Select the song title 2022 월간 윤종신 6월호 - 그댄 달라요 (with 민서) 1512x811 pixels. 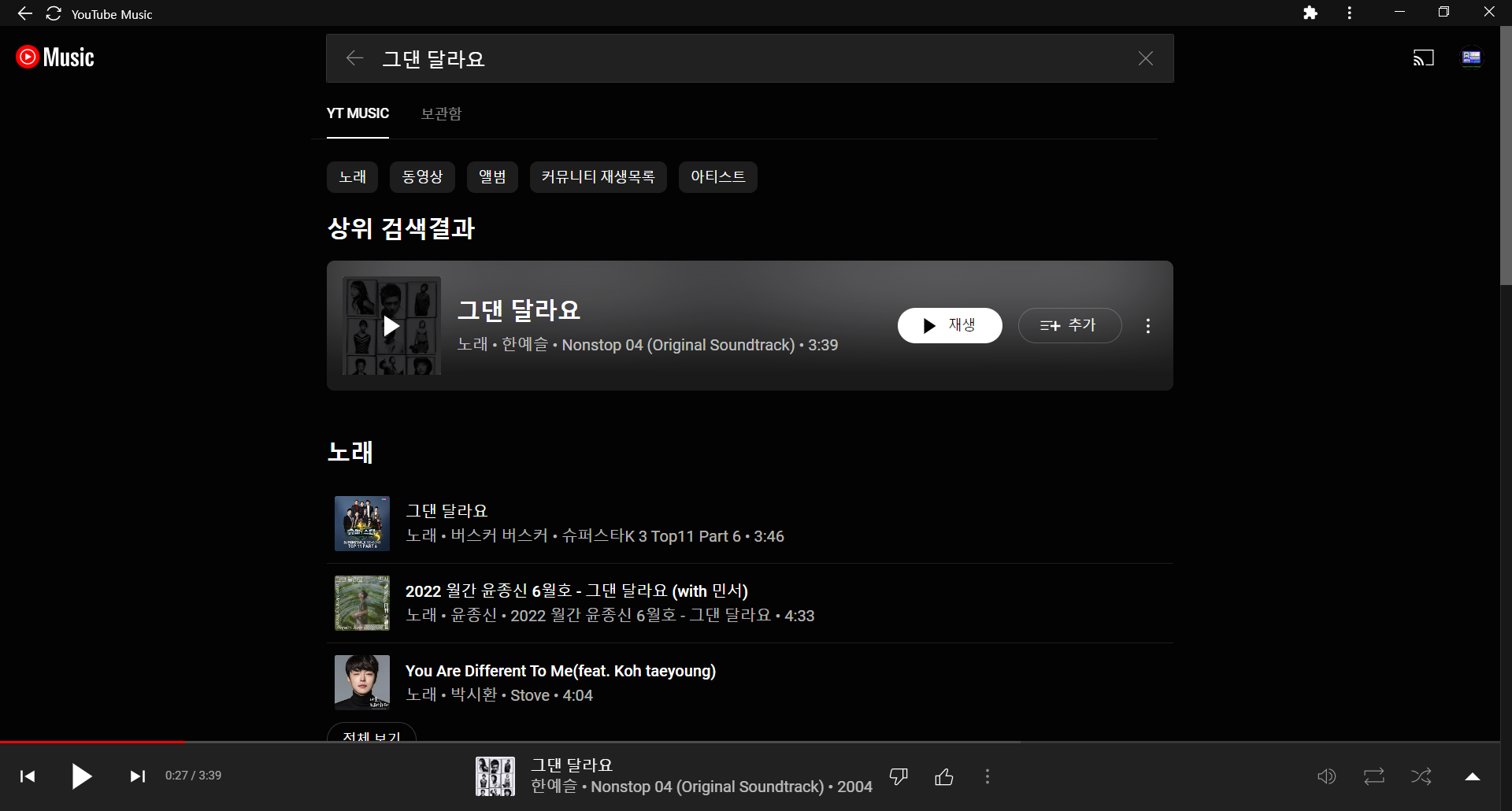(x=576, y=591)
